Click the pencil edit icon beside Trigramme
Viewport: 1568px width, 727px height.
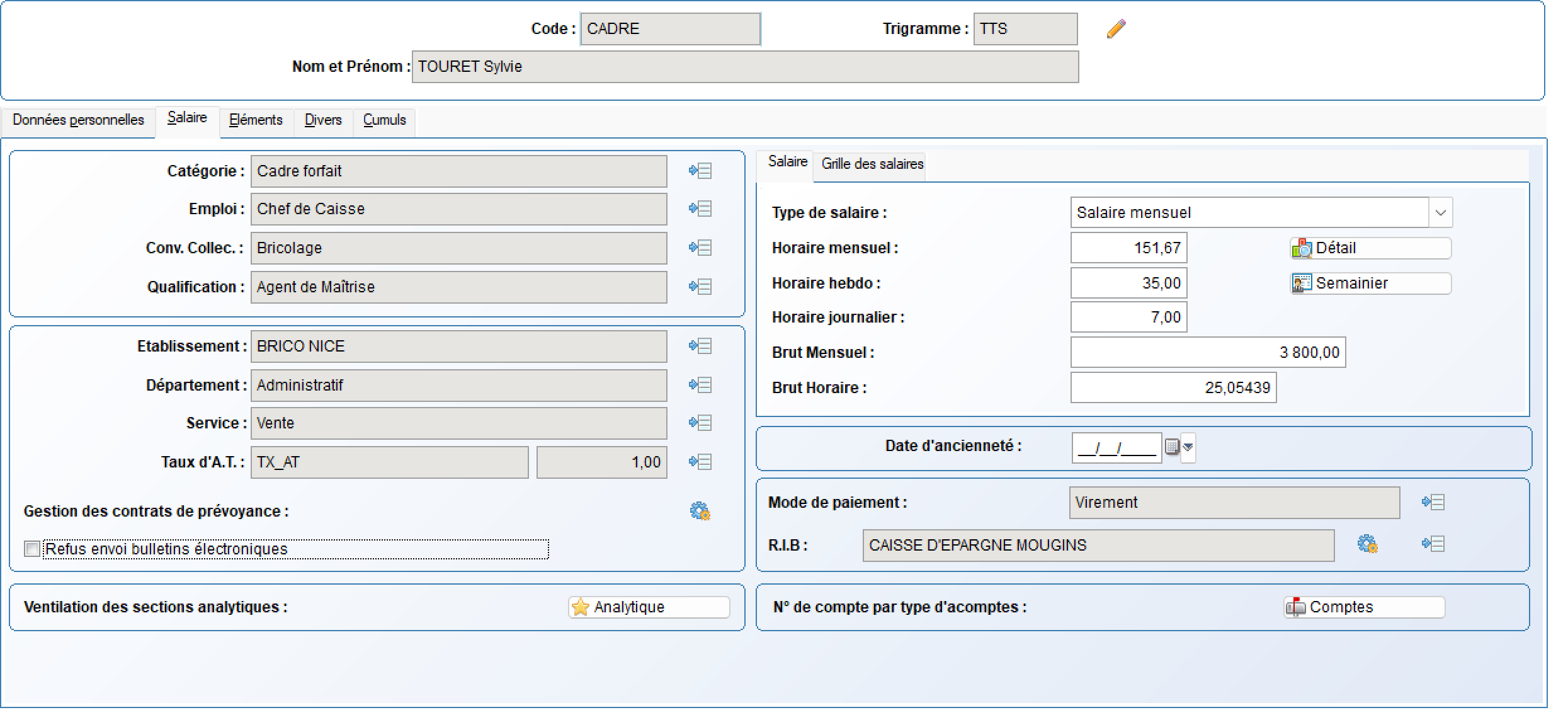tap(1116, 29)
